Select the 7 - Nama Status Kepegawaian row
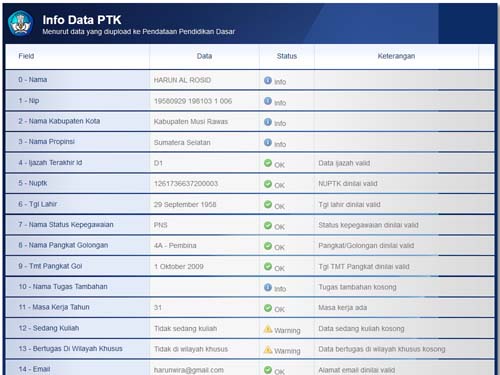This screenshot has width=500, height=375. point(250,225)
